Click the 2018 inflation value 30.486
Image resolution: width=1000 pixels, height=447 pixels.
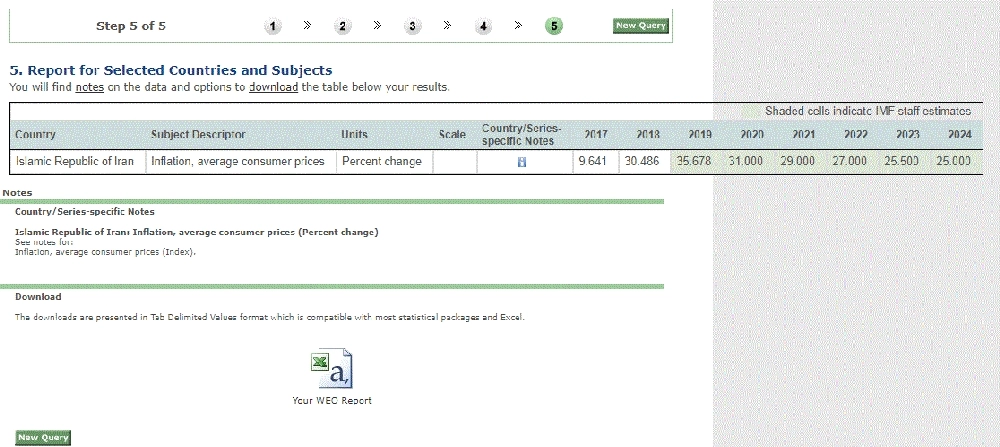click(x=641, y=161)
